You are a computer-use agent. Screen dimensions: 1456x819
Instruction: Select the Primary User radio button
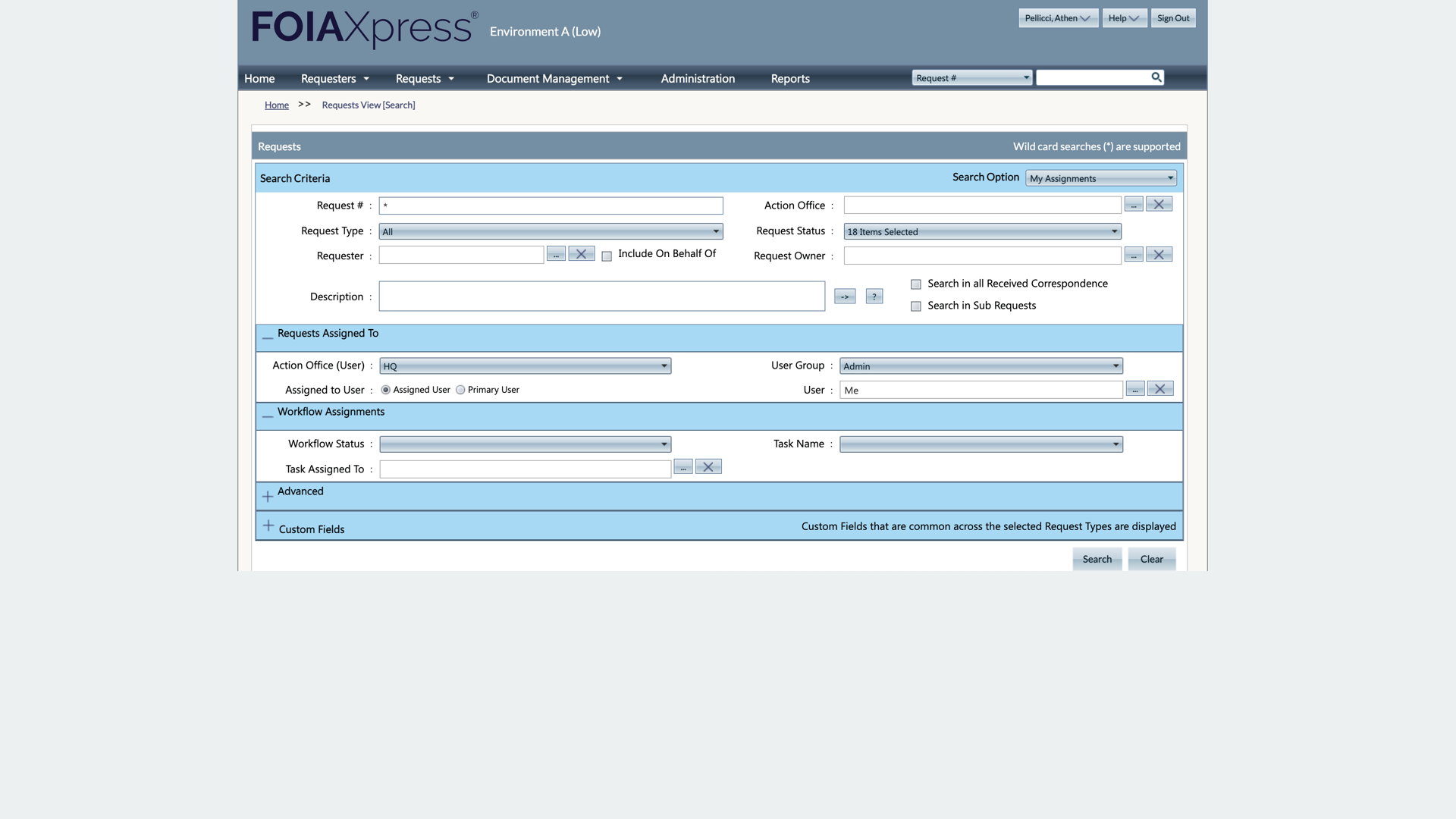coord(460,390)
